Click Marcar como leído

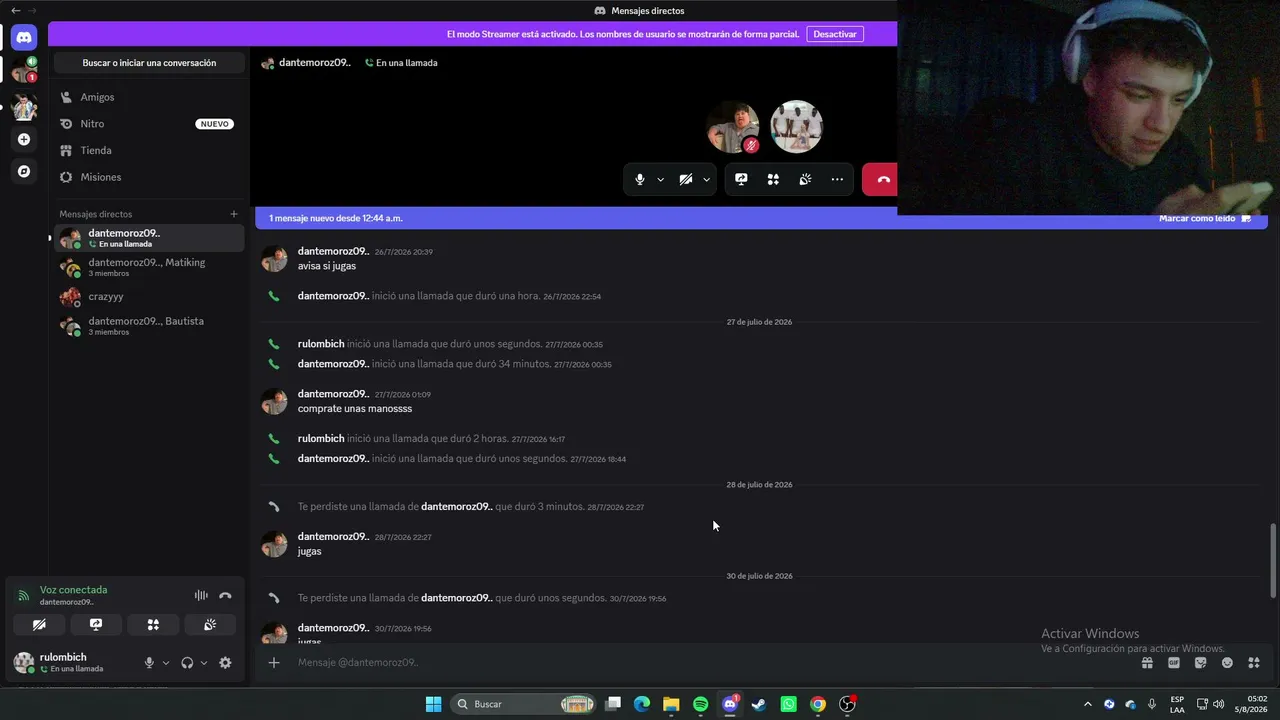[x=1205, y=218]
